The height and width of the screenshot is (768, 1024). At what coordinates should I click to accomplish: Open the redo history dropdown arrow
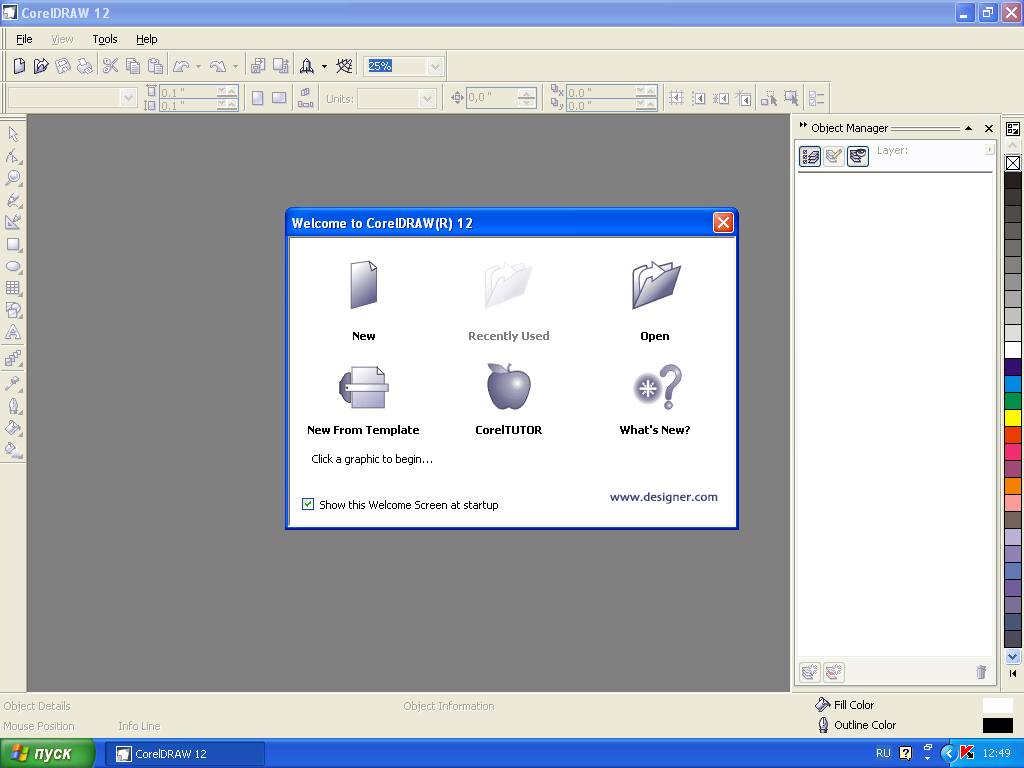235,66
